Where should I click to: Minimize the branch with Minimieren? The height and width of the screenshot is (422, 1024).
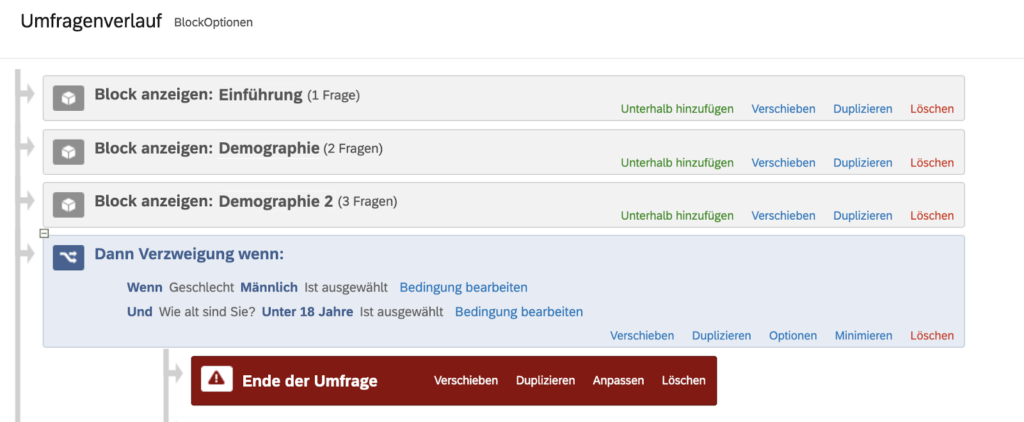(863, 336)
